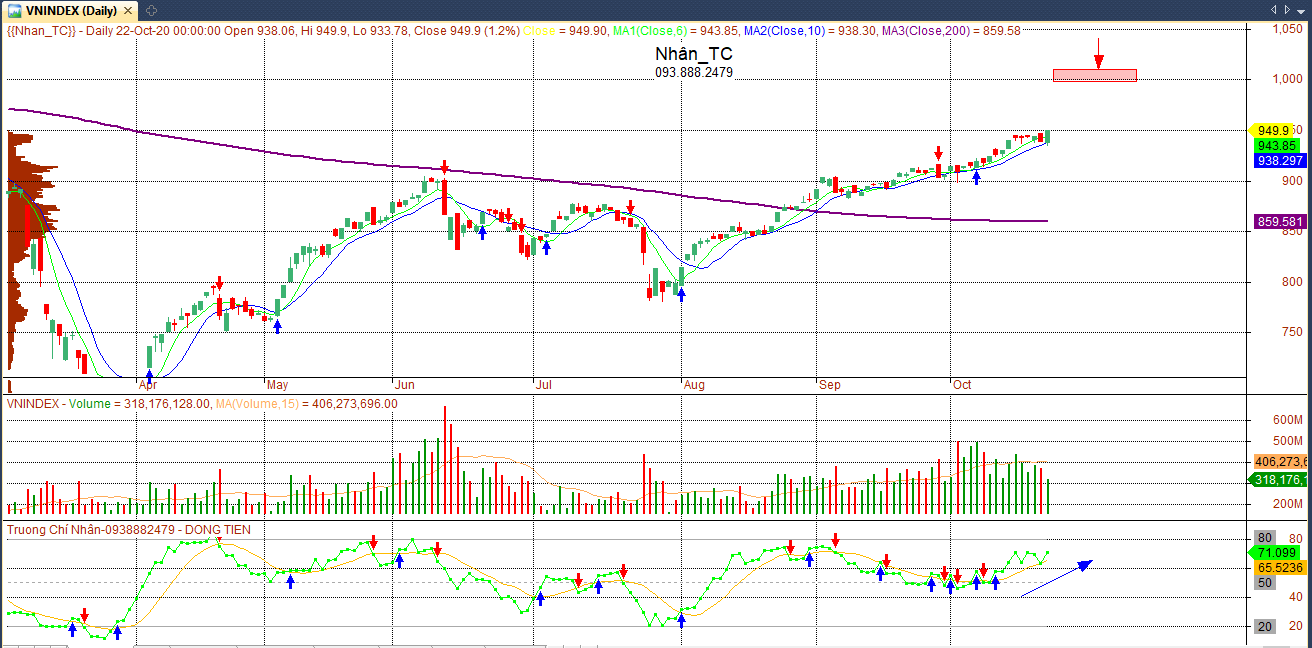Click the Jul label on the time axis
1312x648 pixels.
pos(544,385)
